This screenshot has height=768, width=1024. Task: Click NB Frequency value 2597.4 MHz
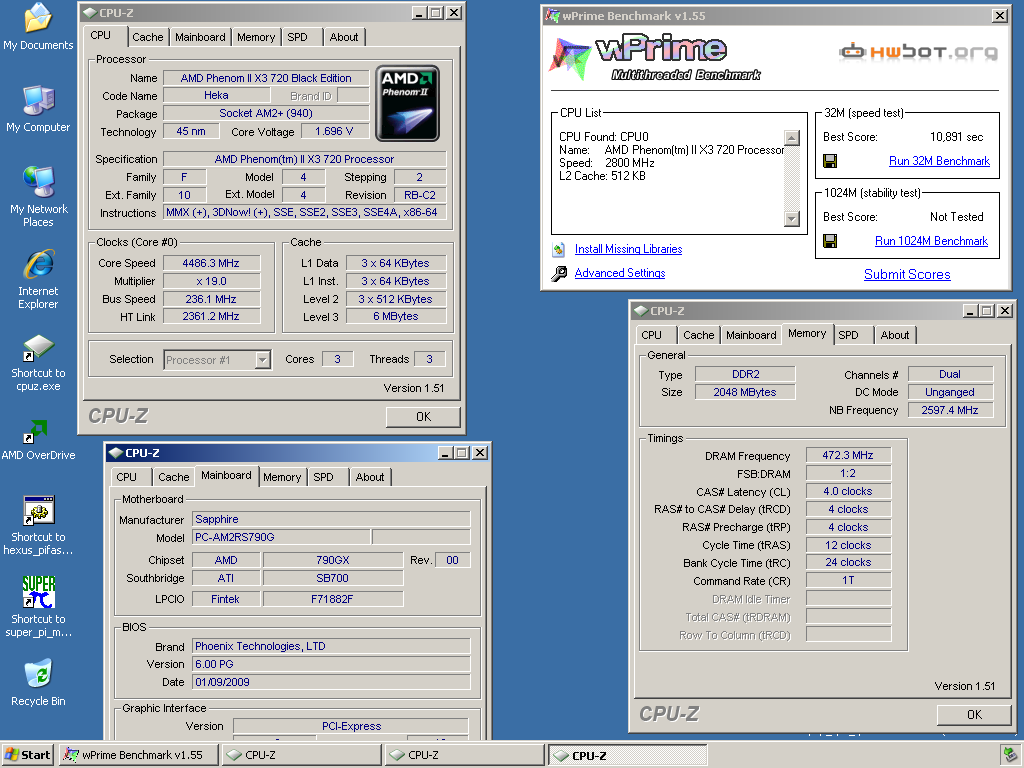[x=950, y=410]
